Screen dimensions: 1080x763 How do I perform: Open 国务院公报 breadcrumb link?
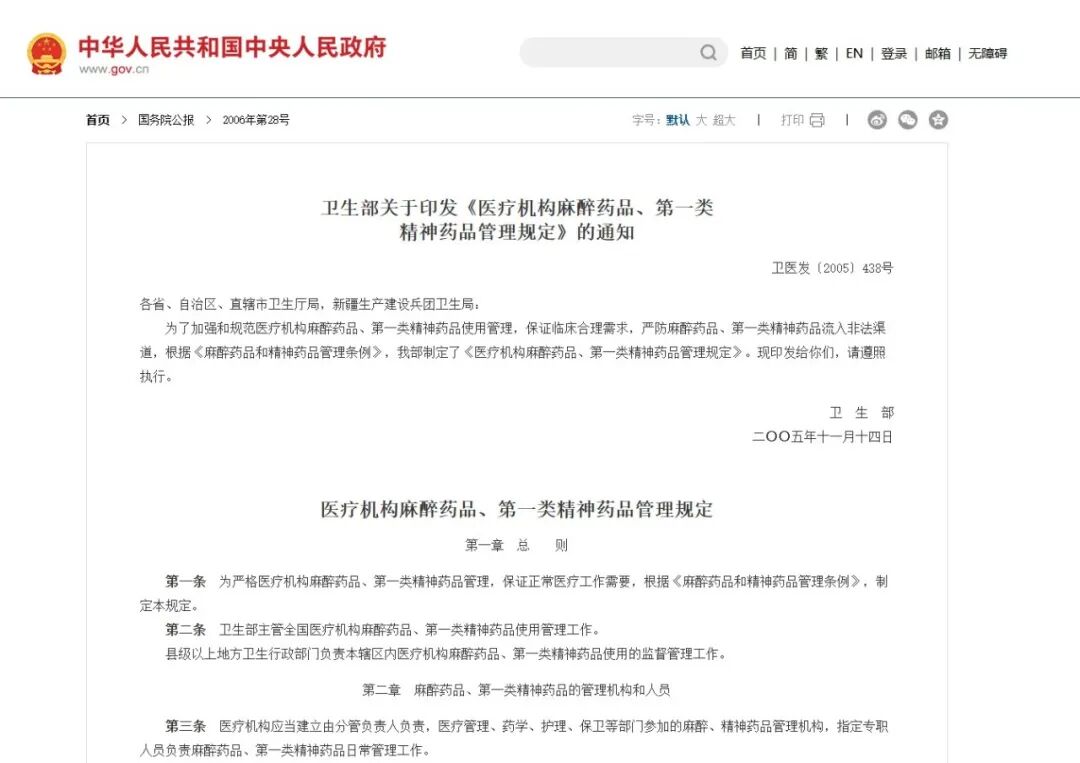(166, 120)
